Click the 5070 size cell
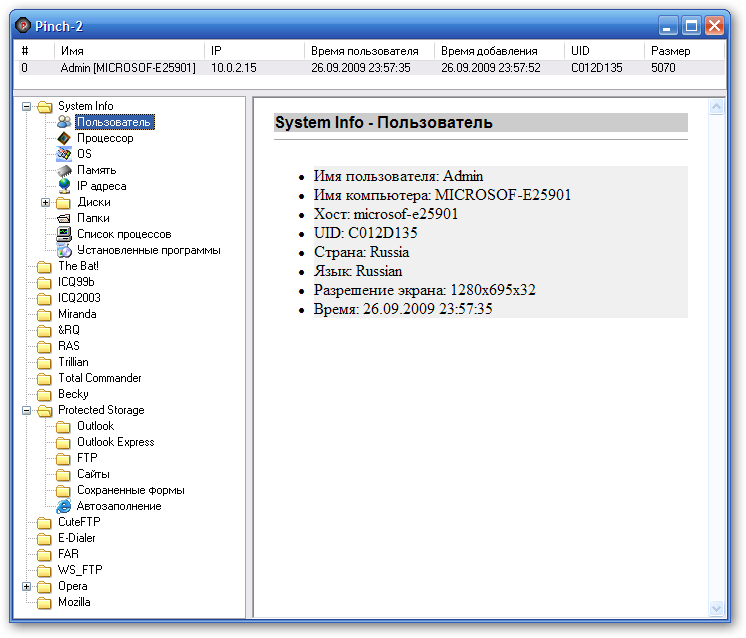The height and width of the screenshot is (638, 746). [x=663, y=68]
